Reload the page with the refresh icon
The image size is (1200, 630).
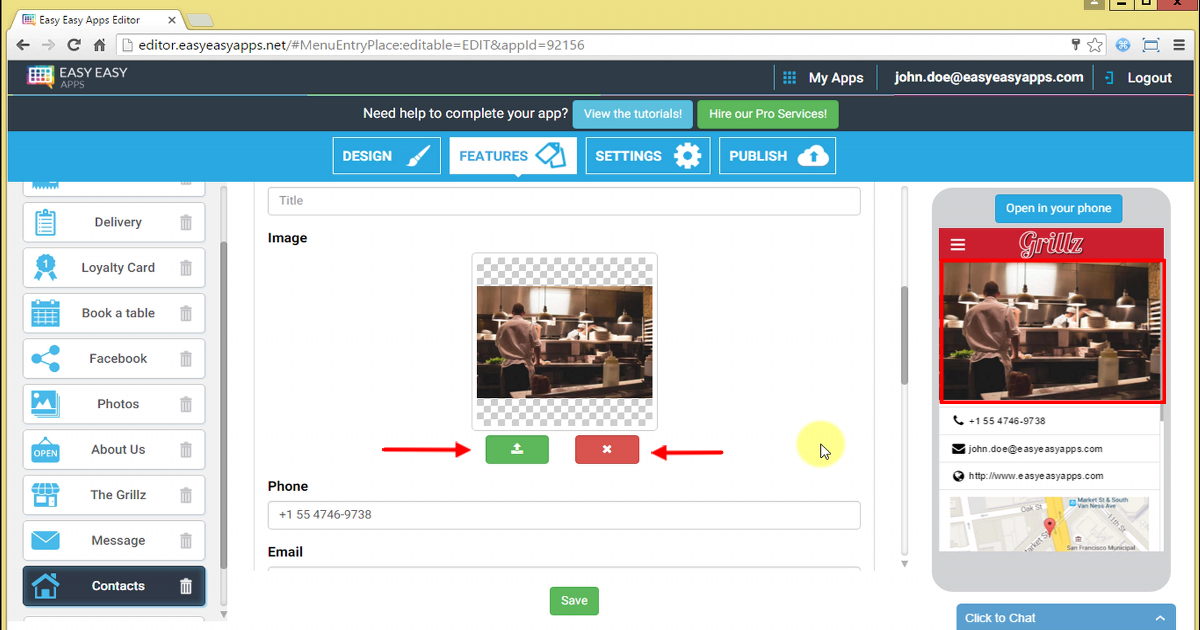[73, 44]
